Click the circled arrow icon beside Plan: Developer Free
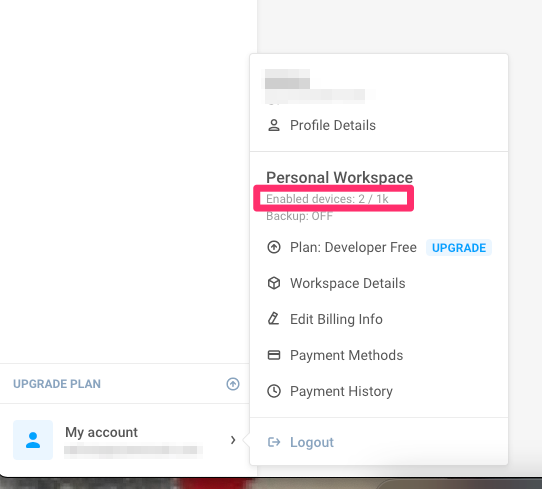Image resolution: width=542 pixels, height=489 pixels. (x=274, y=247)
